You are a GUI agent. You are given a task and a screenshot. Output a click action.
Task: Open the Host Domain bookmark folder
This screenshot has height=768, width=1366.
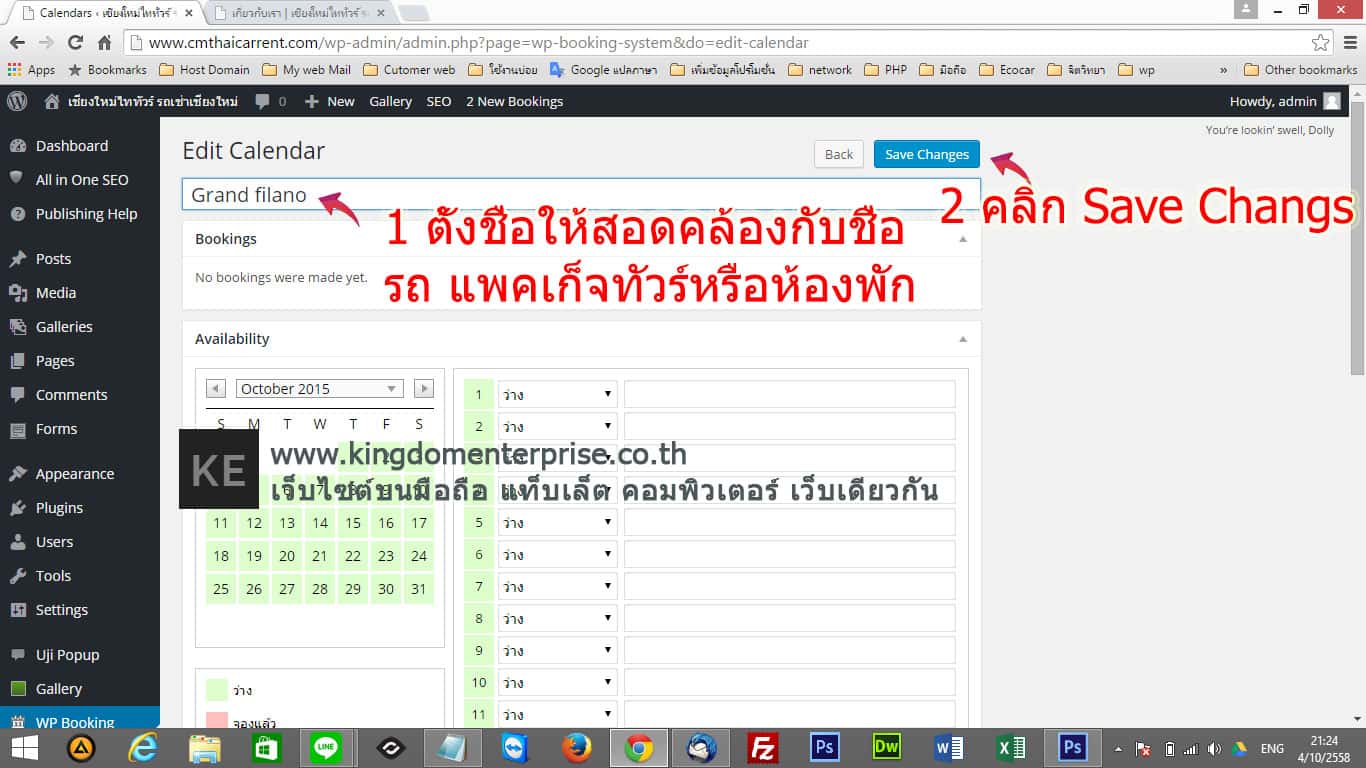[205, 70]
